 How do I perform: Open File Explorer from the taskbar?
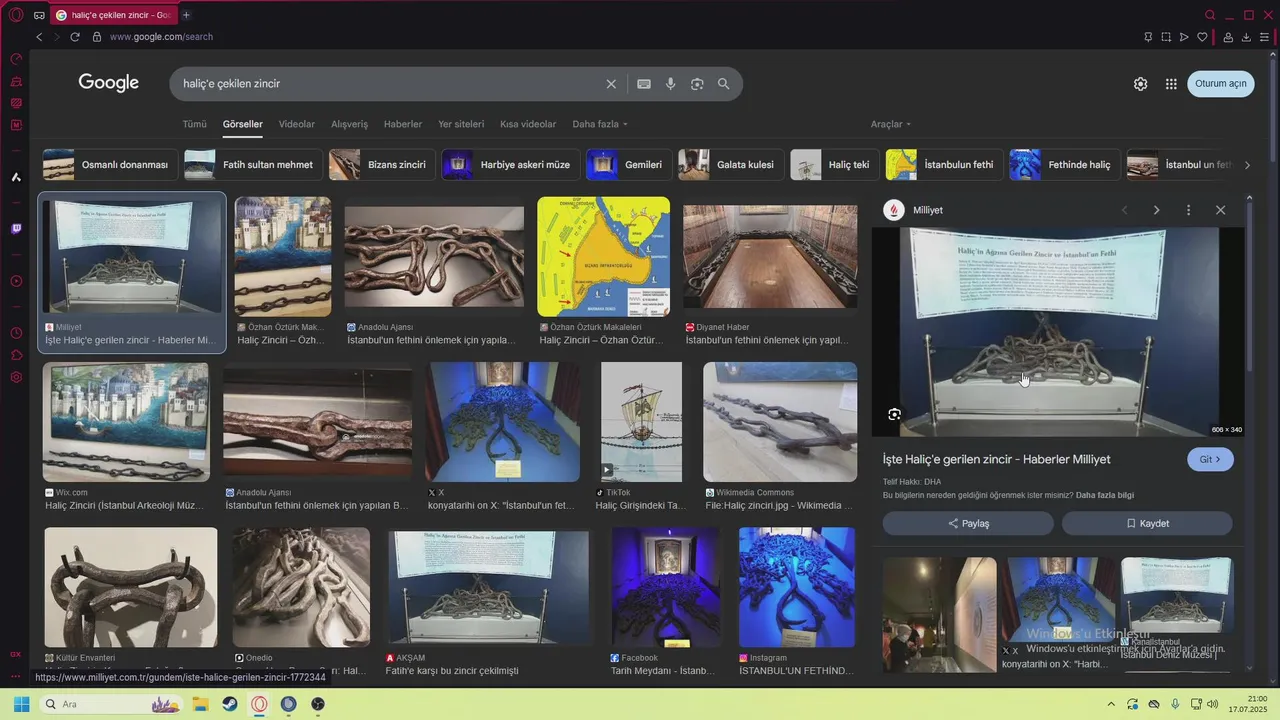coord(200,704)
